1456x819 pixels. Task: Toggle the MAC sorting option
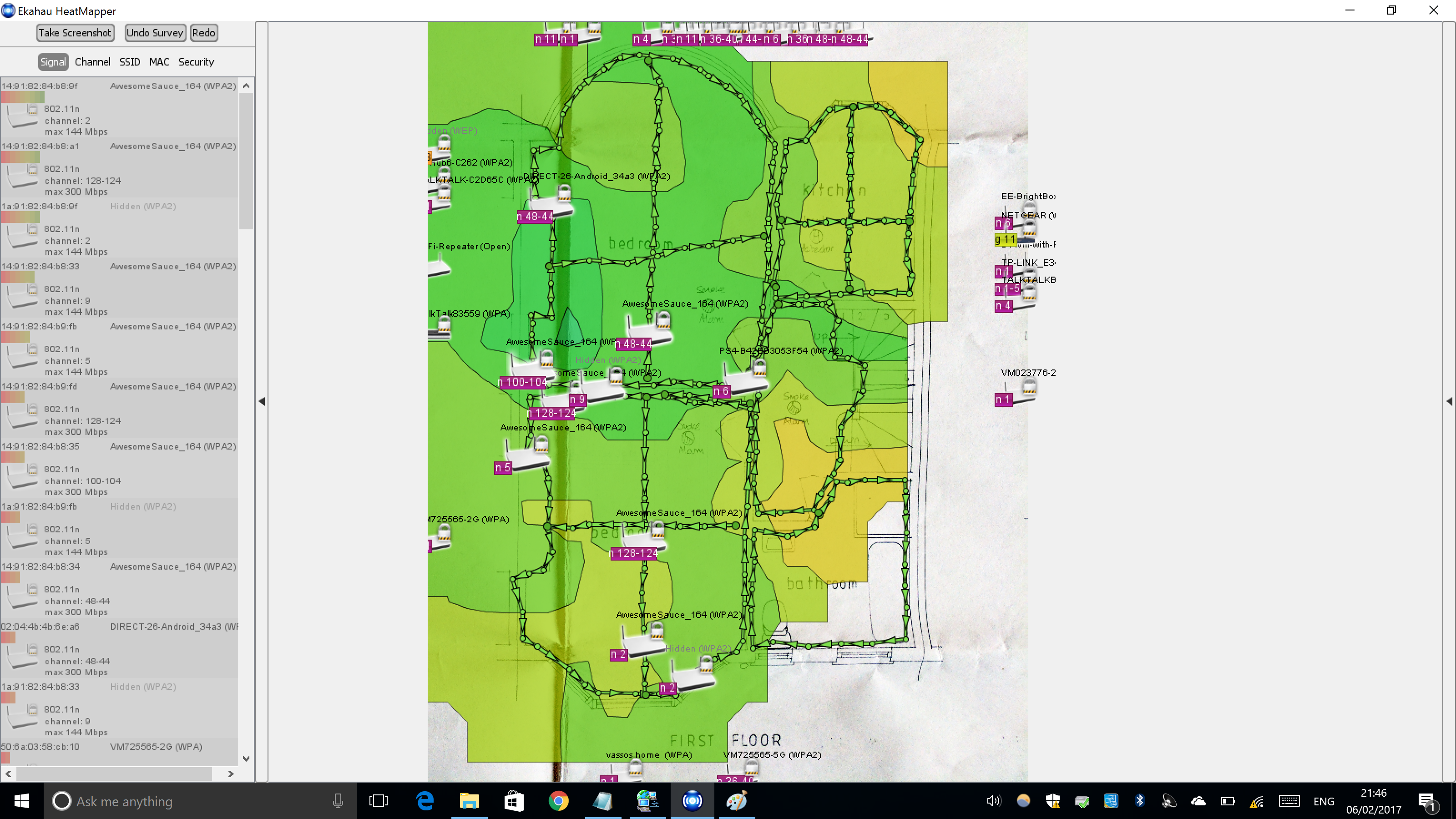159,62
